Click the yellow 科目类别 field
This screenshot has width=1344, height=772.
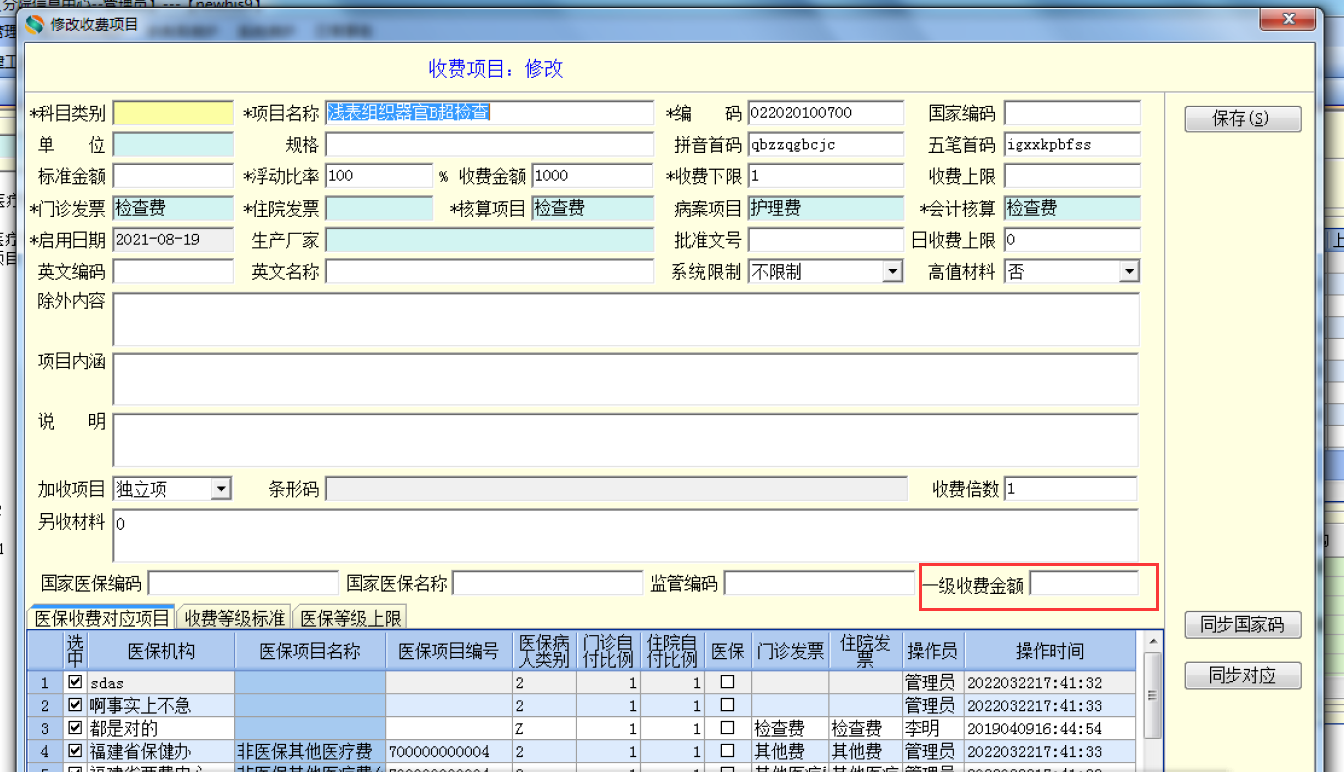[x=173, y=113]
